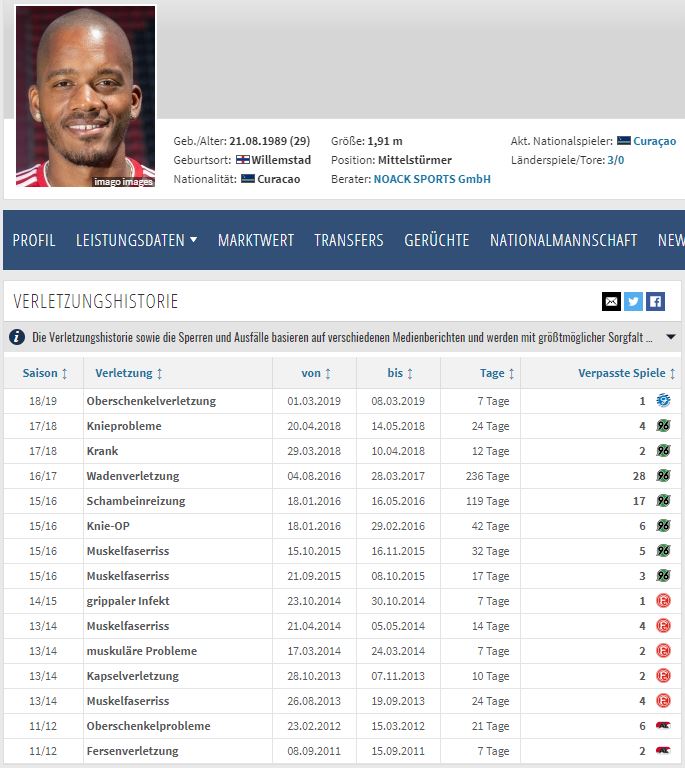Open NOACK SPORTS GmbH advisor link
Image resolution: width=685 pixels, height=768 pixels.
click(x=432, y=179)
